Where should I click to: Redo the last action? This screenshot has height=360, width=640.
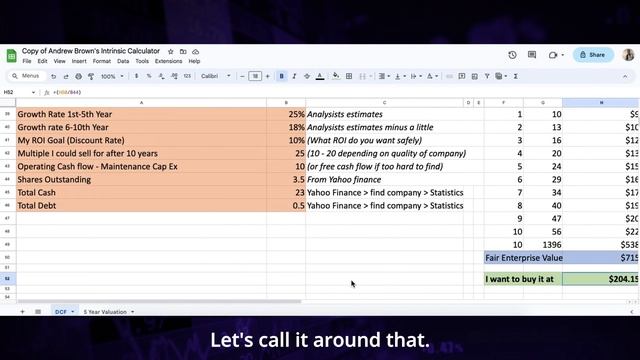point(66,76)
